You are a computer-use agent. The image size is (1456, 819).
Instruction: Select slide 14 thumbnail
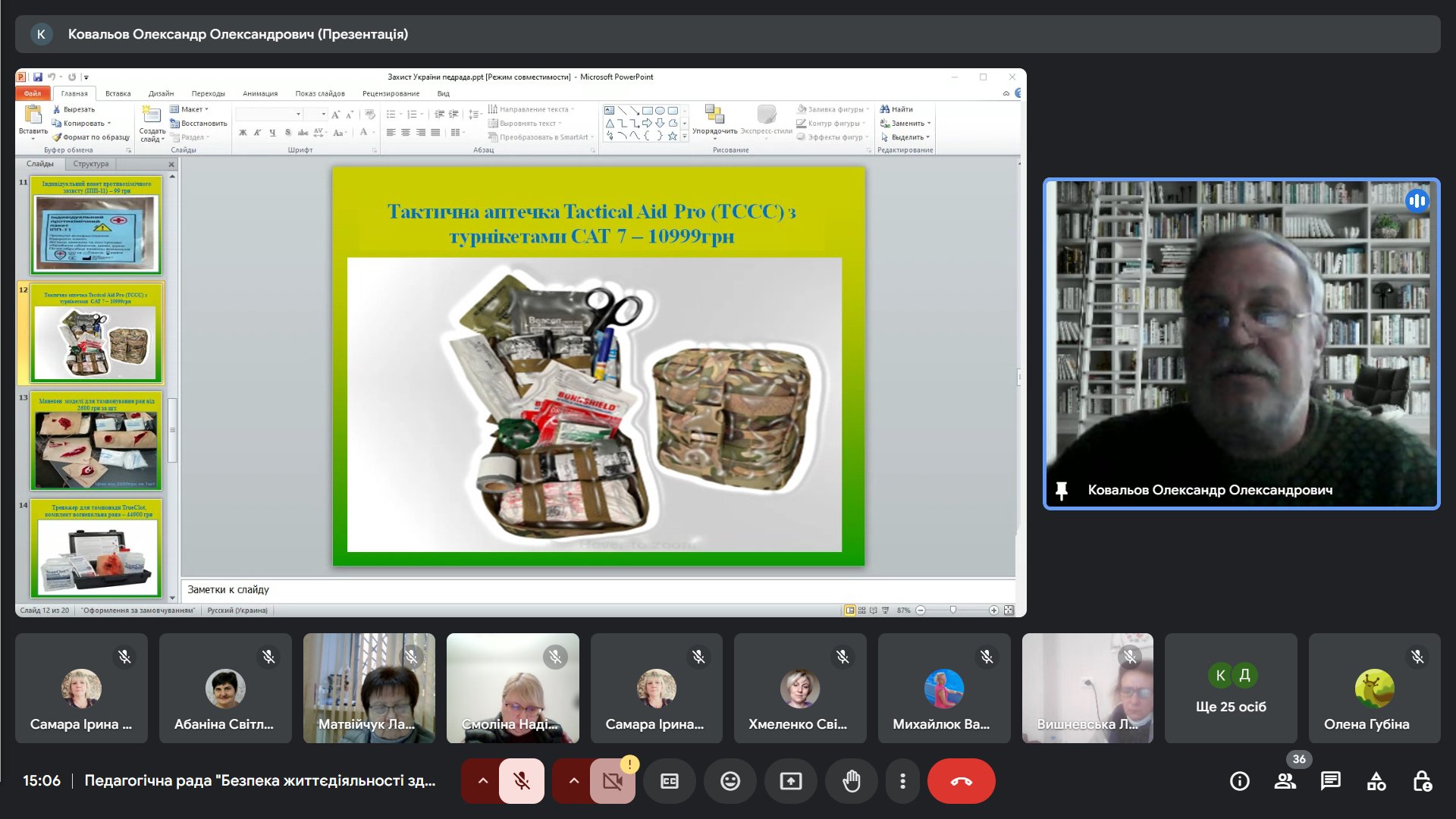(96, 549)
